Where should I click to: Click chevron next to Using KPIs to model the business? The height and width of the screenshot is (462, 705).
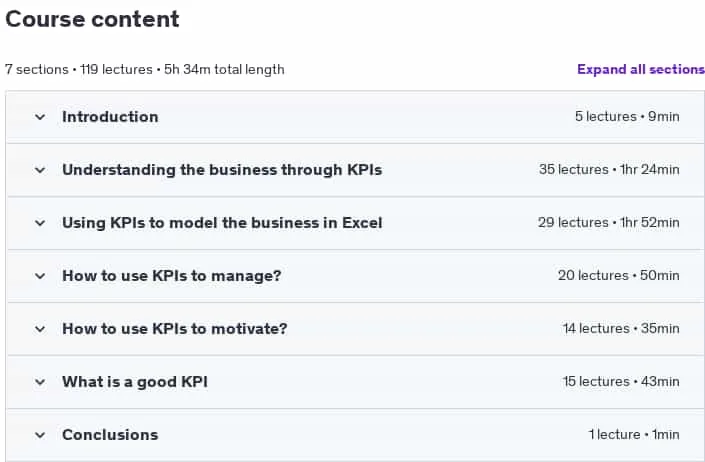[40, 223]
